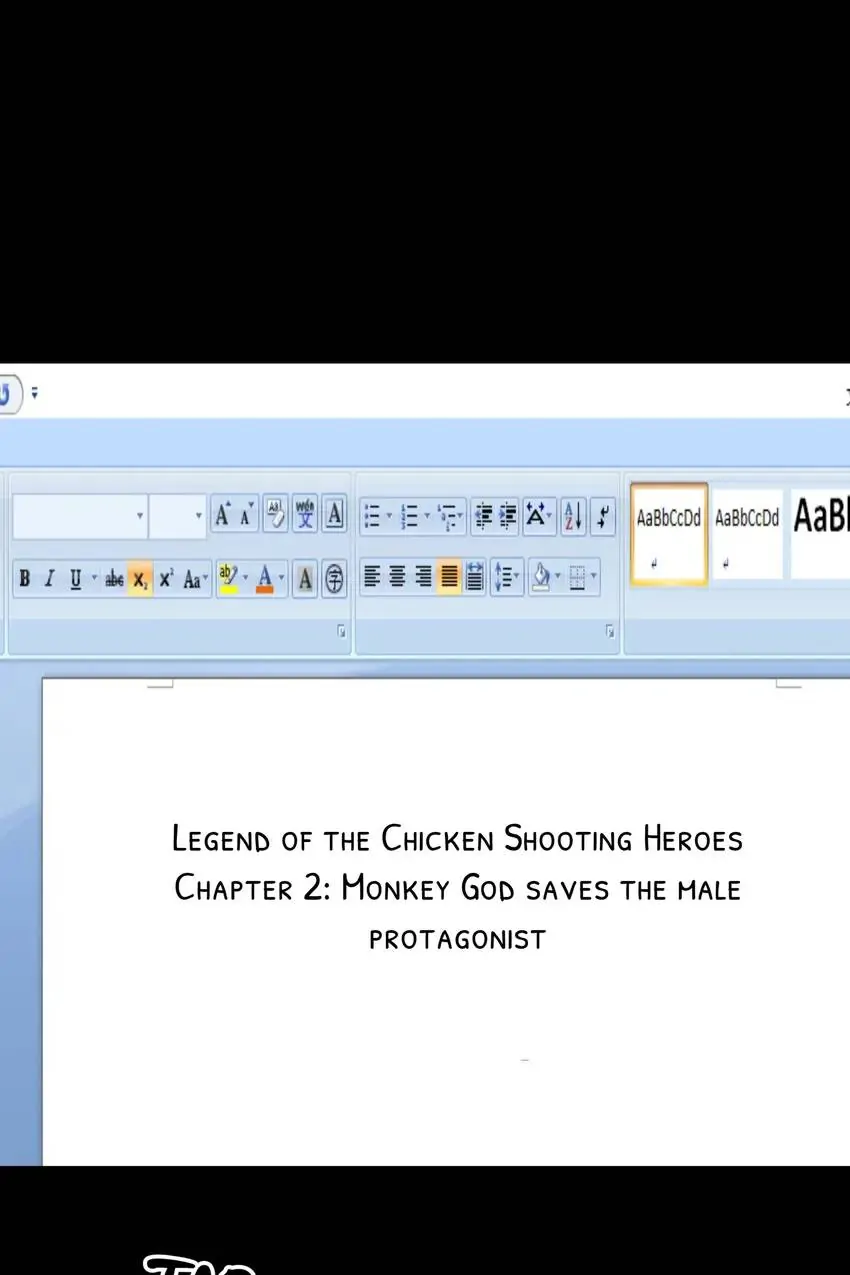Center align the paragraph

click(398, 577)
